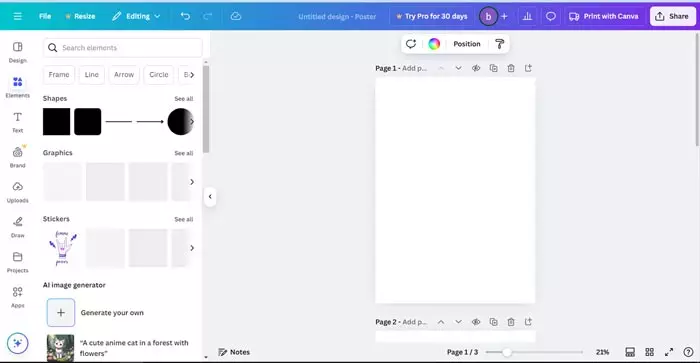This screenshot has height=363, width=700.
Task: Duplicate Page 1 using copy icon
Action: [493, 68]
